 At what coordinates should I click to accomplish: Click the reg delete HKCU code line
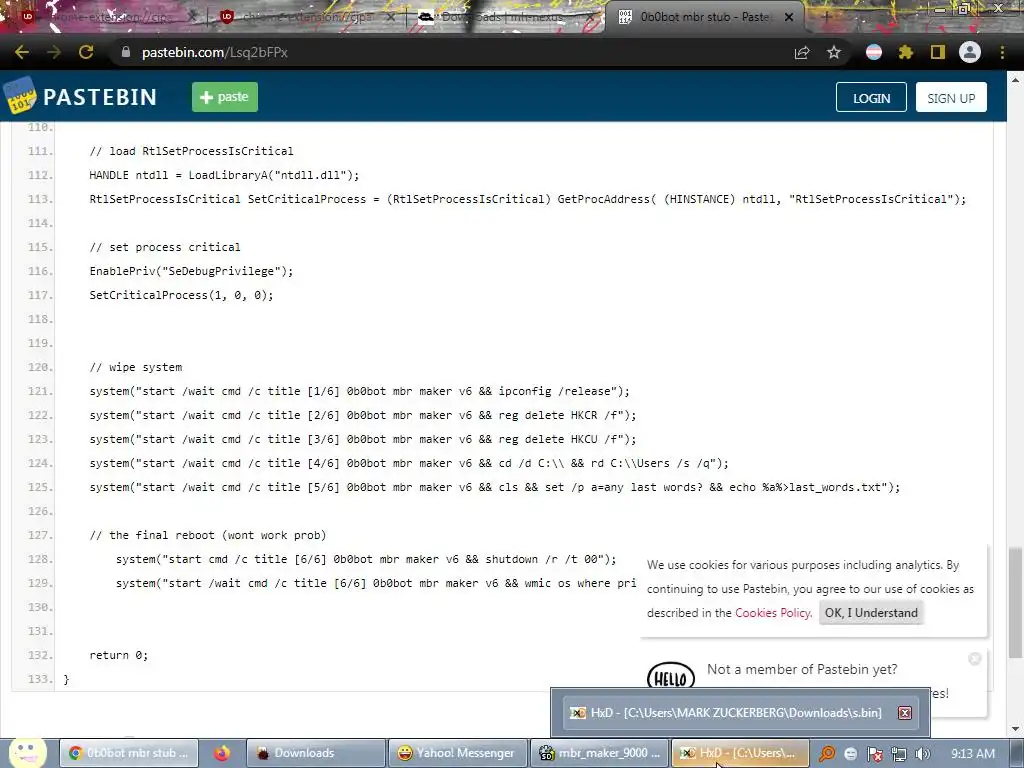point(362,440)
